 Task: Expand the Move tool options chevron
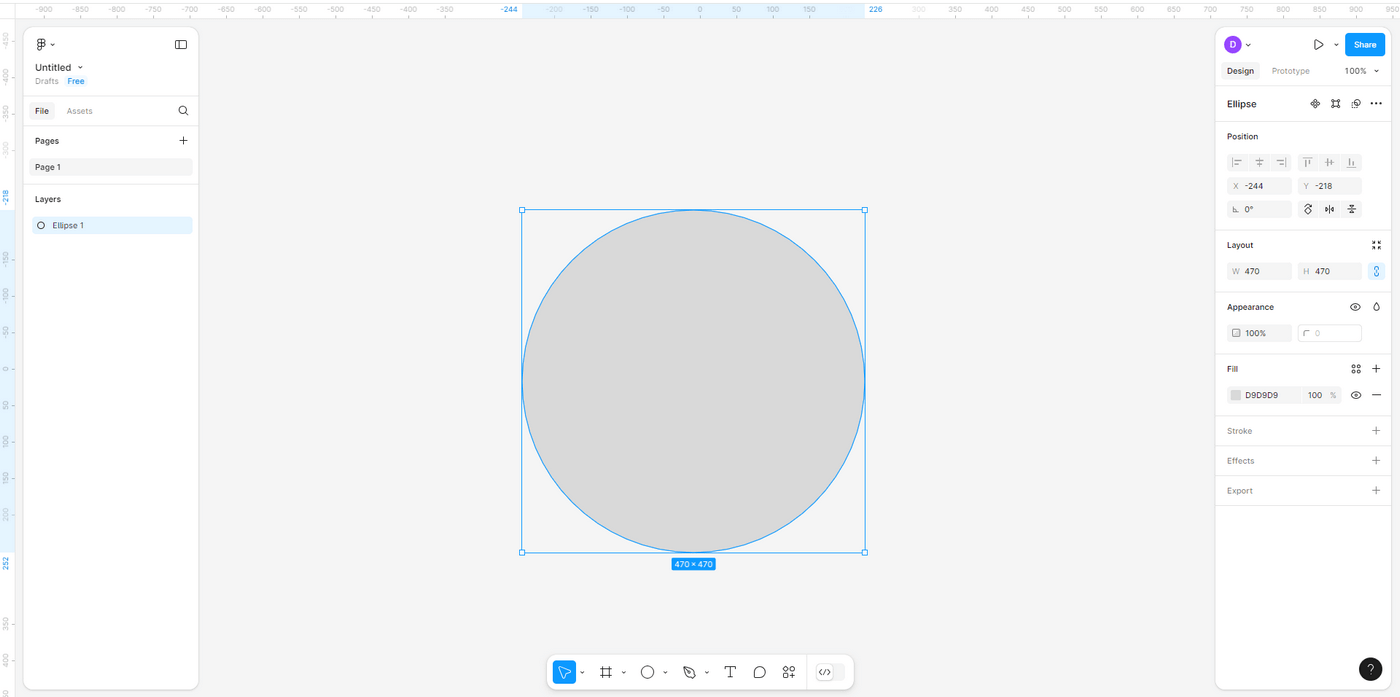pyautogui.click(x=582, y=672)
